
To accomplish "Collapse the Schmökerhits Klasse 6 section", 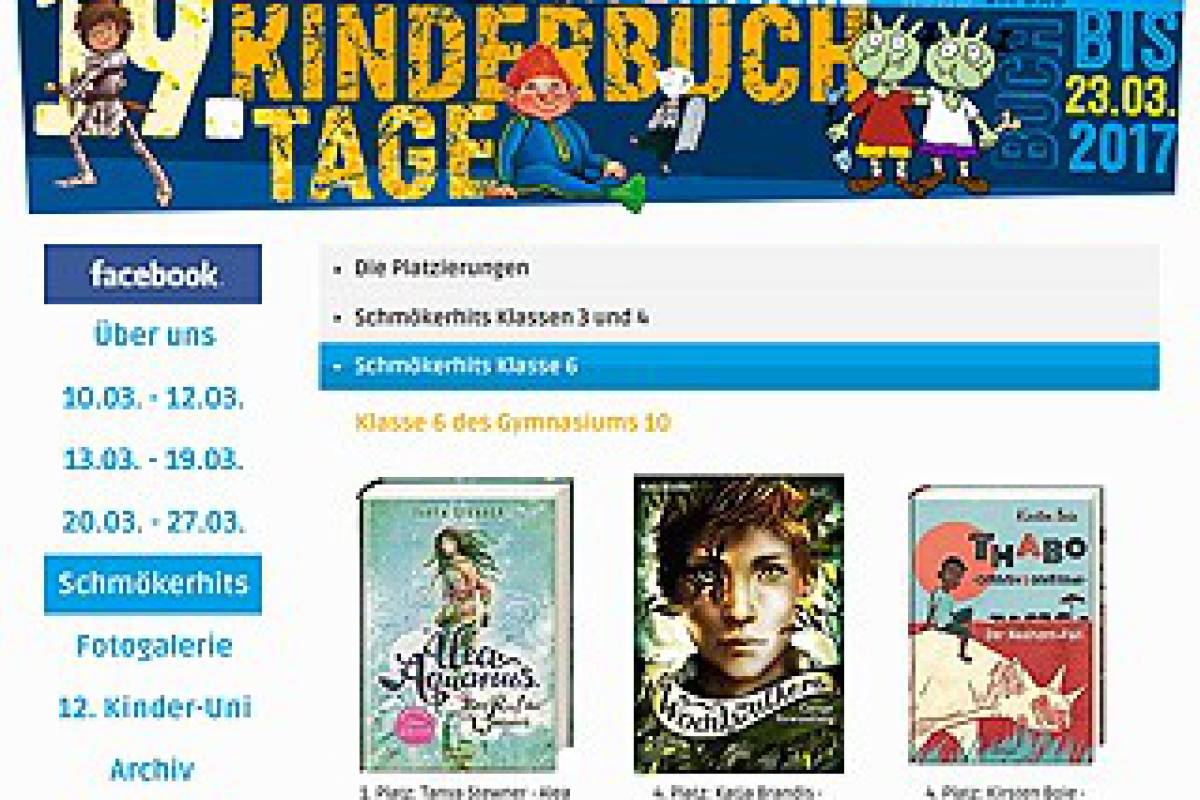I will pos(739,366).
